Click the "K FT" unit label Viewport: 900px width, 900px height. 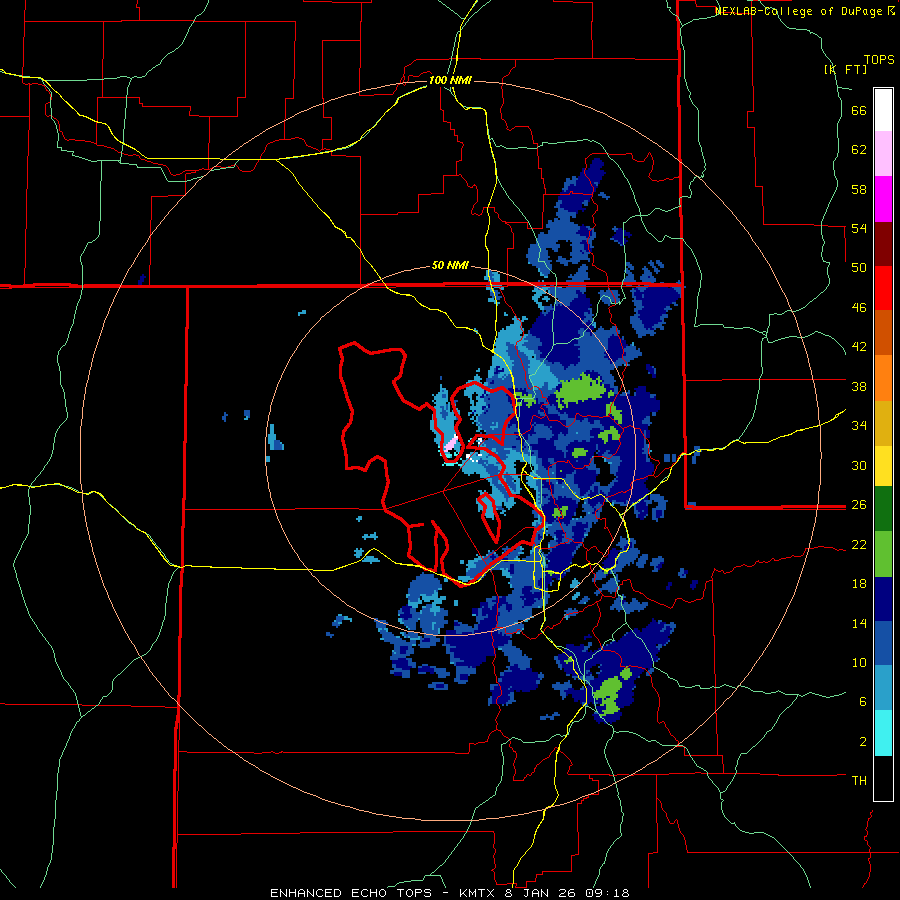coord(845,69)
